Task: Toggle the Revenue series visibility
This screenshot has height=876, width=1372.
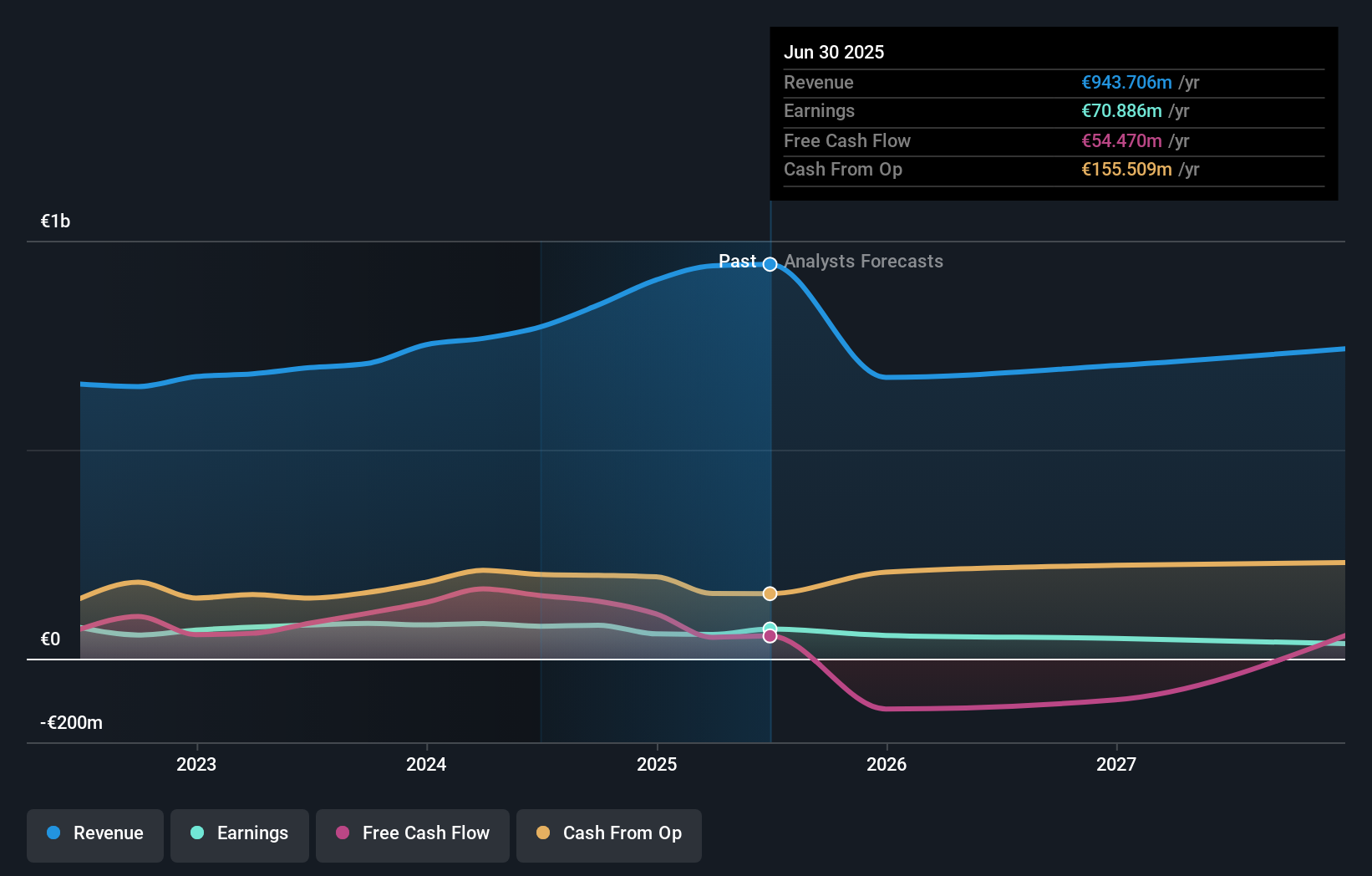Action: point(94,833)
